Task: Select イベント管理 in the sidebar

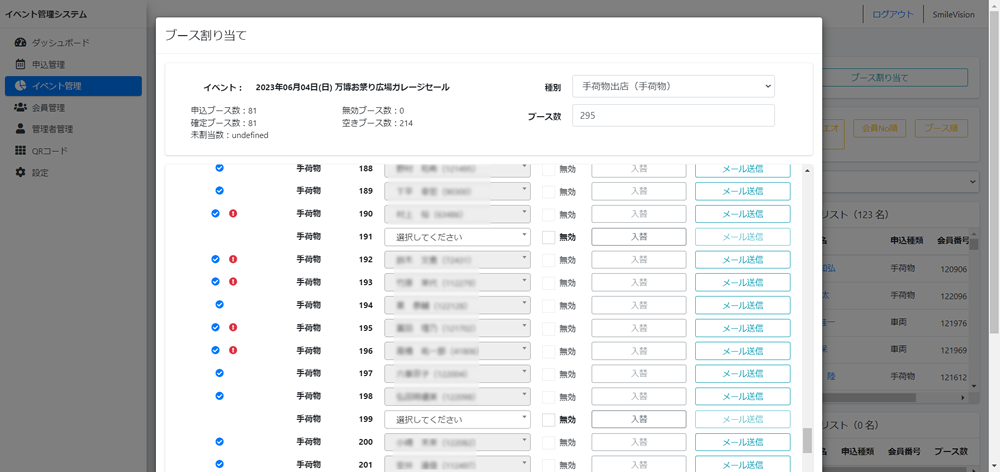Action: pos(73,86)
